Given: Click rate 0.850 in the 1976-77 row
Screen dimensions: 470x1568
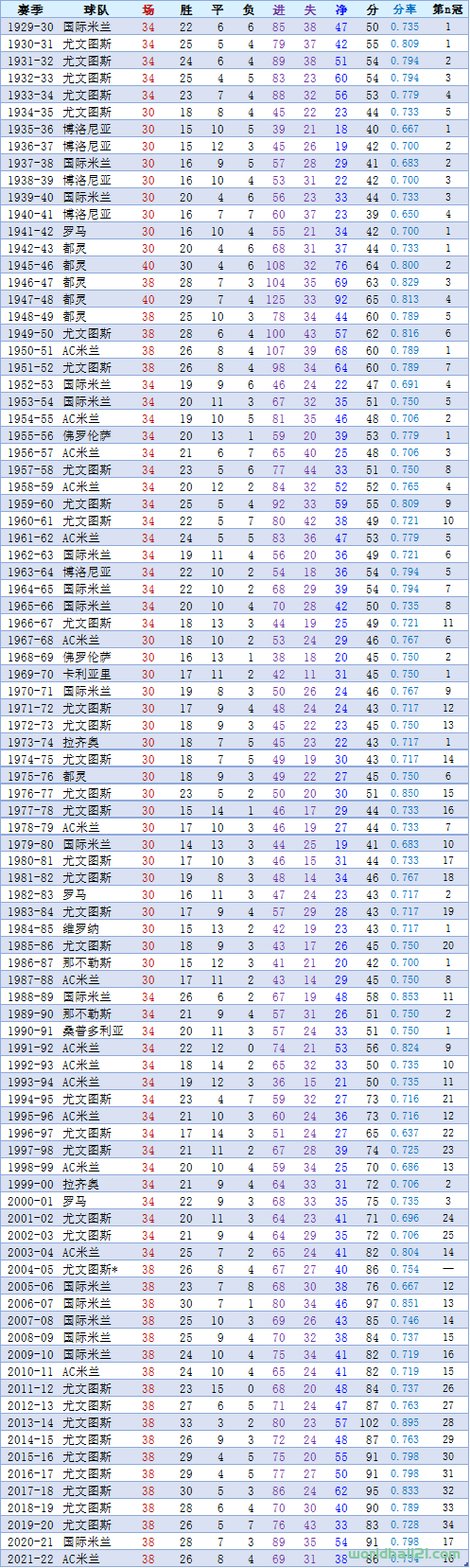Looking at the screenshot, I should (405, 793).
